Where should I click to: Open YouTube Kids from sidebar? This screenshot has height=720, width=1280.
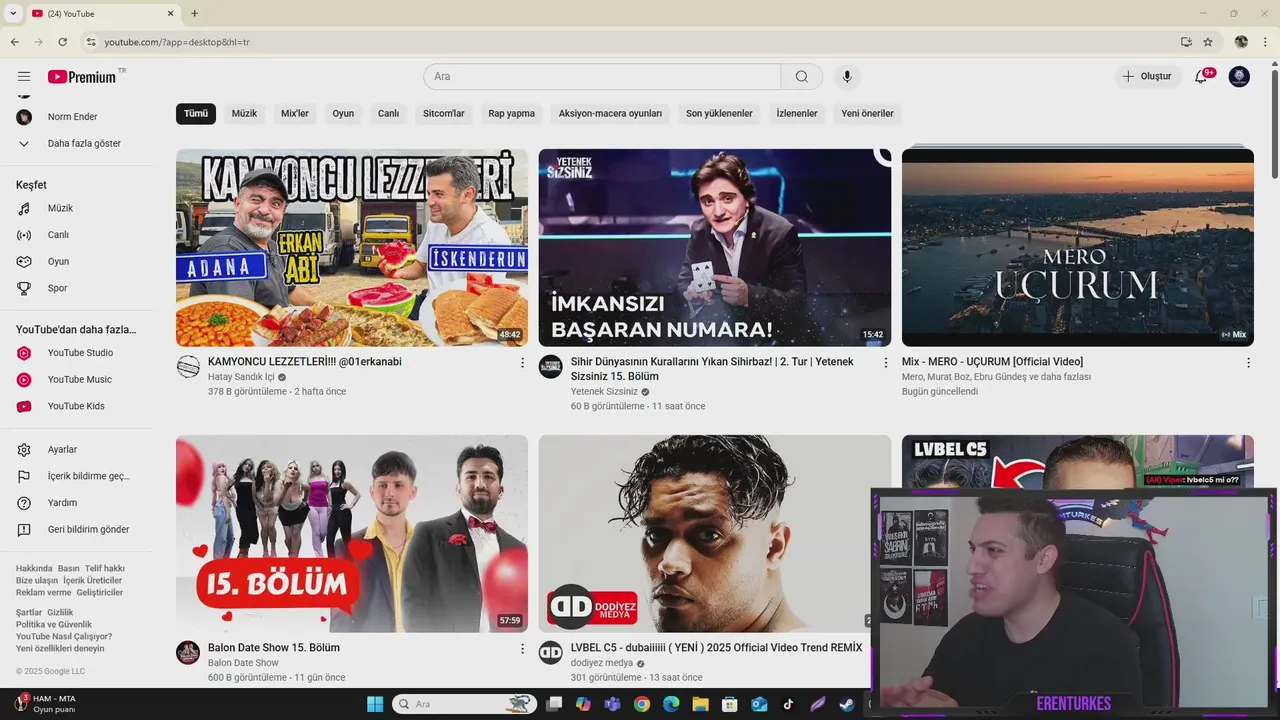click(x=76, y=406)
